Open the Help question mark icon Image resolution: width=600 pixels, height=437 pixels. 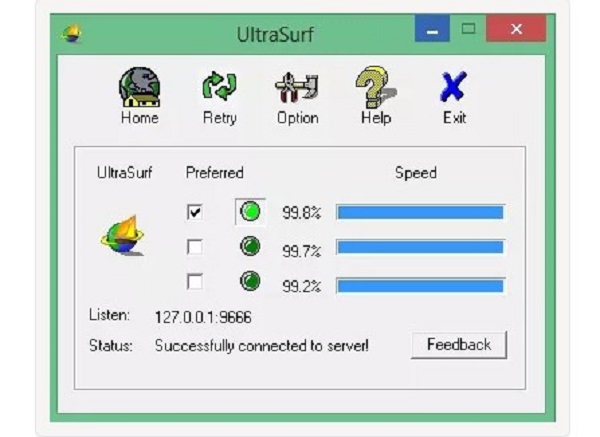click(376, 87)
